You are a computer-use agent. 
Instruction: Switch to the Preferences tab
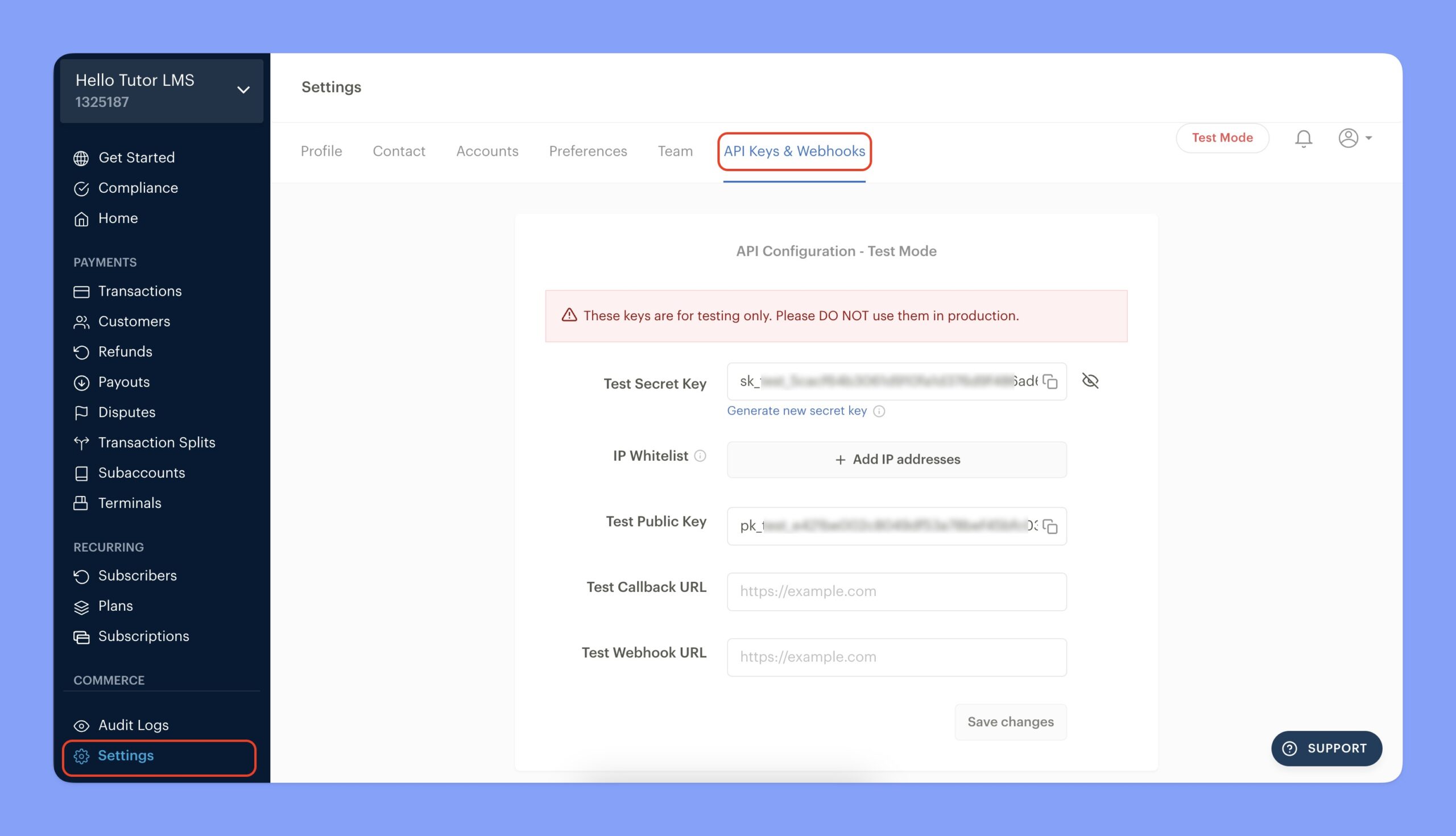tap(588, 151)
